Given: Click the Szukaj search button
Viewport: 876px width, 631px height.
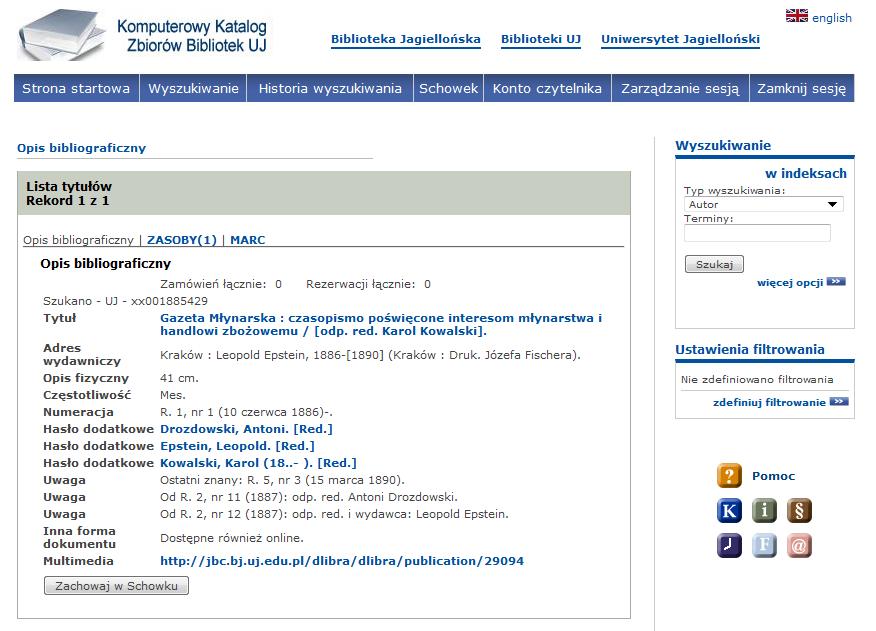Looking at the screenshot, I should coord(715,264).
